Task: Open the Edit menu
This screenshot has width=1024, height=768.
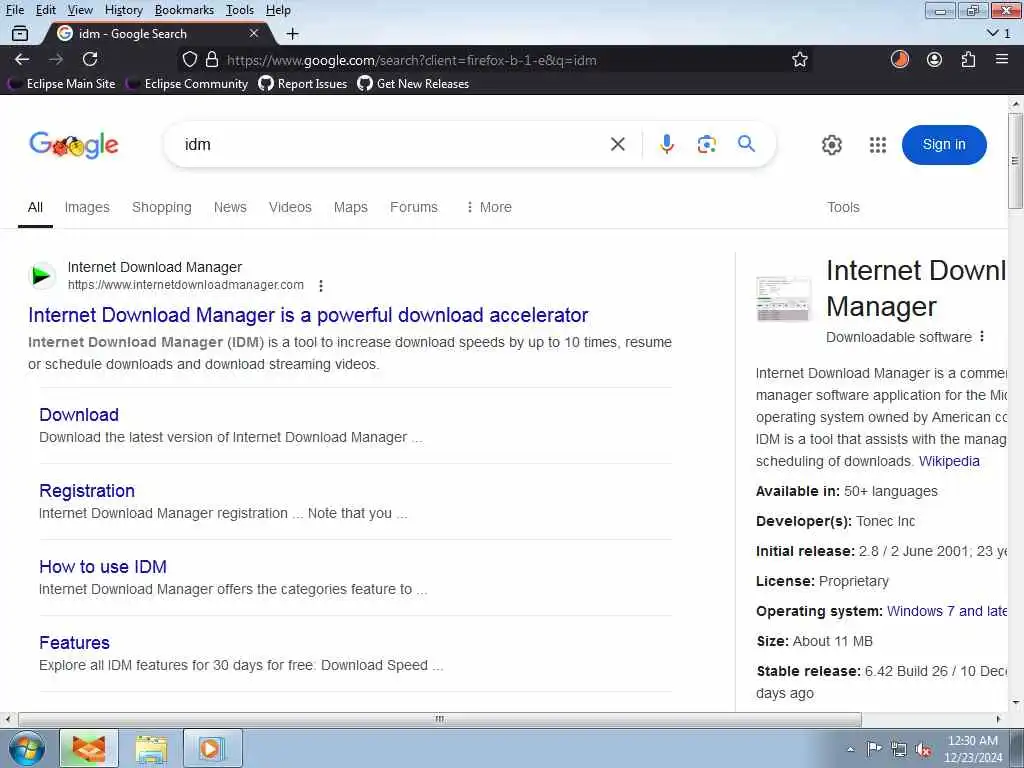Action: (46, 10)
